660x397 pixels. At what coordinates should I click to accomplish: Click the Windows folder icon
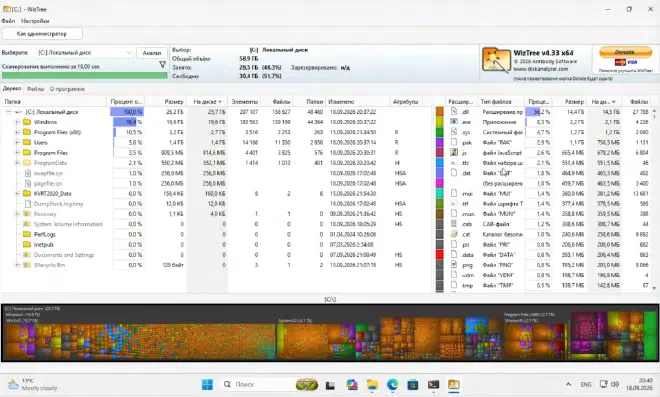click(x=27, y=122)
